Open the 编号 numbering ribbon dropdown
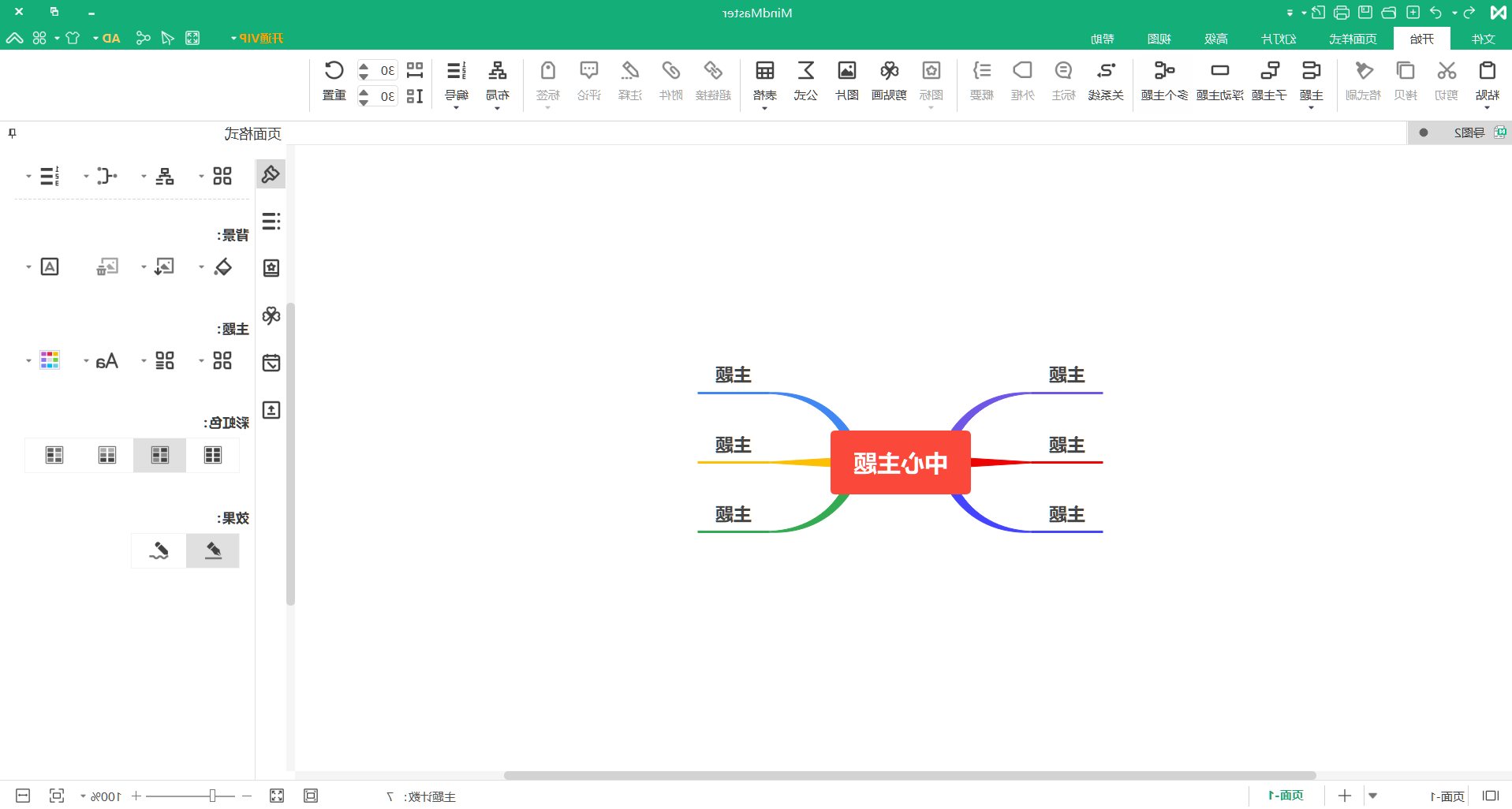The height and width of the screenshot is (809, 1512). [x=456, y=107]
